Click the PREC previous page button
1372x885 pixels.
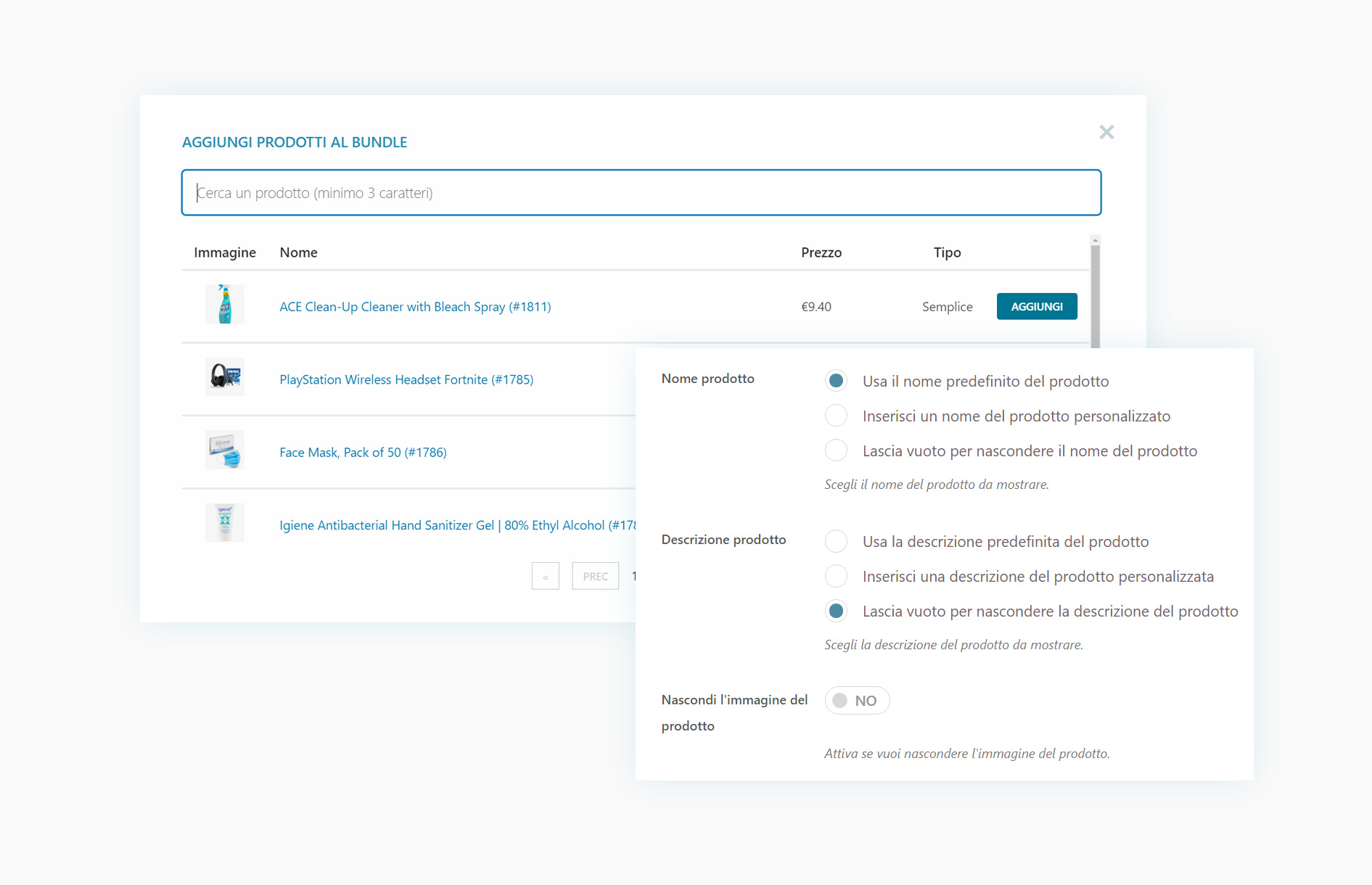pos(595,577)
